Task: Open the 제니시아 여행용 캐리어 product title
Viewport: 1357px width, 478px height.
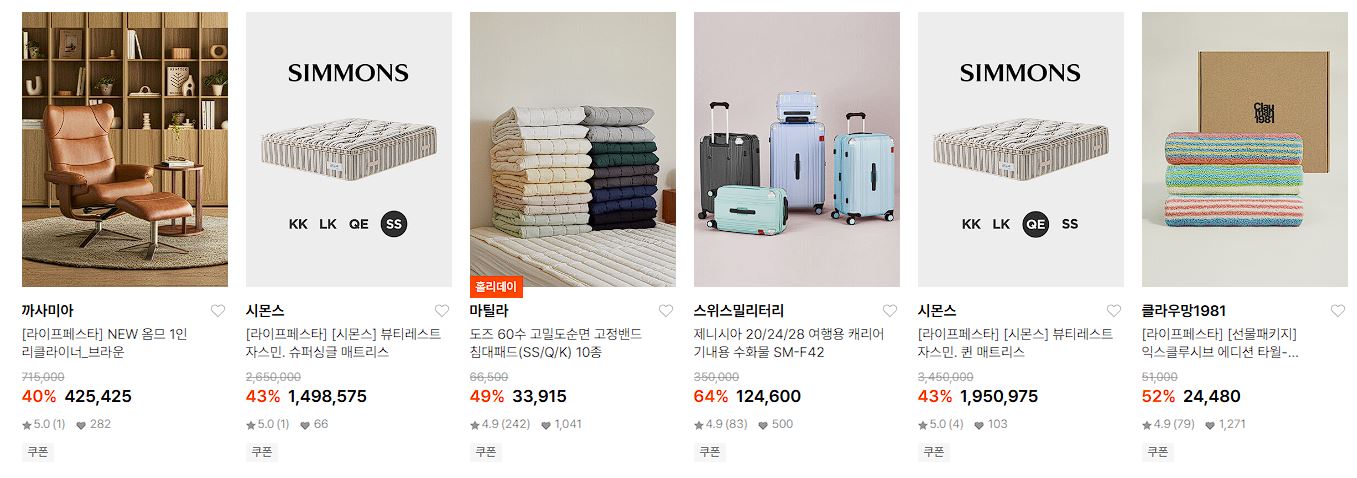Action: [789, 343]
